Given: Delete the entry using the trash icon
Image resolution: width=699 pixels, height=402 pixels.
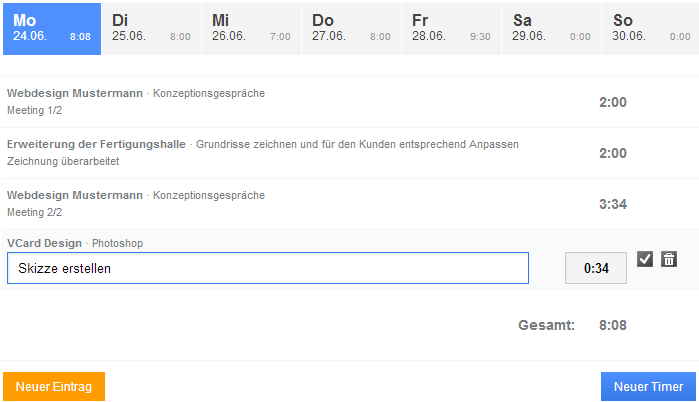Looking at the screenshot, I should (669, 260).
